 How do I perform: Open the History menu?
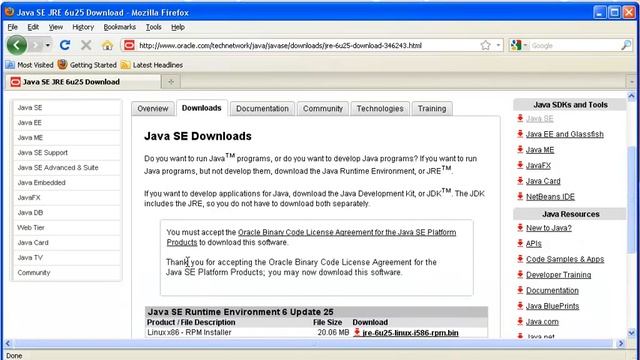[83, 27]
